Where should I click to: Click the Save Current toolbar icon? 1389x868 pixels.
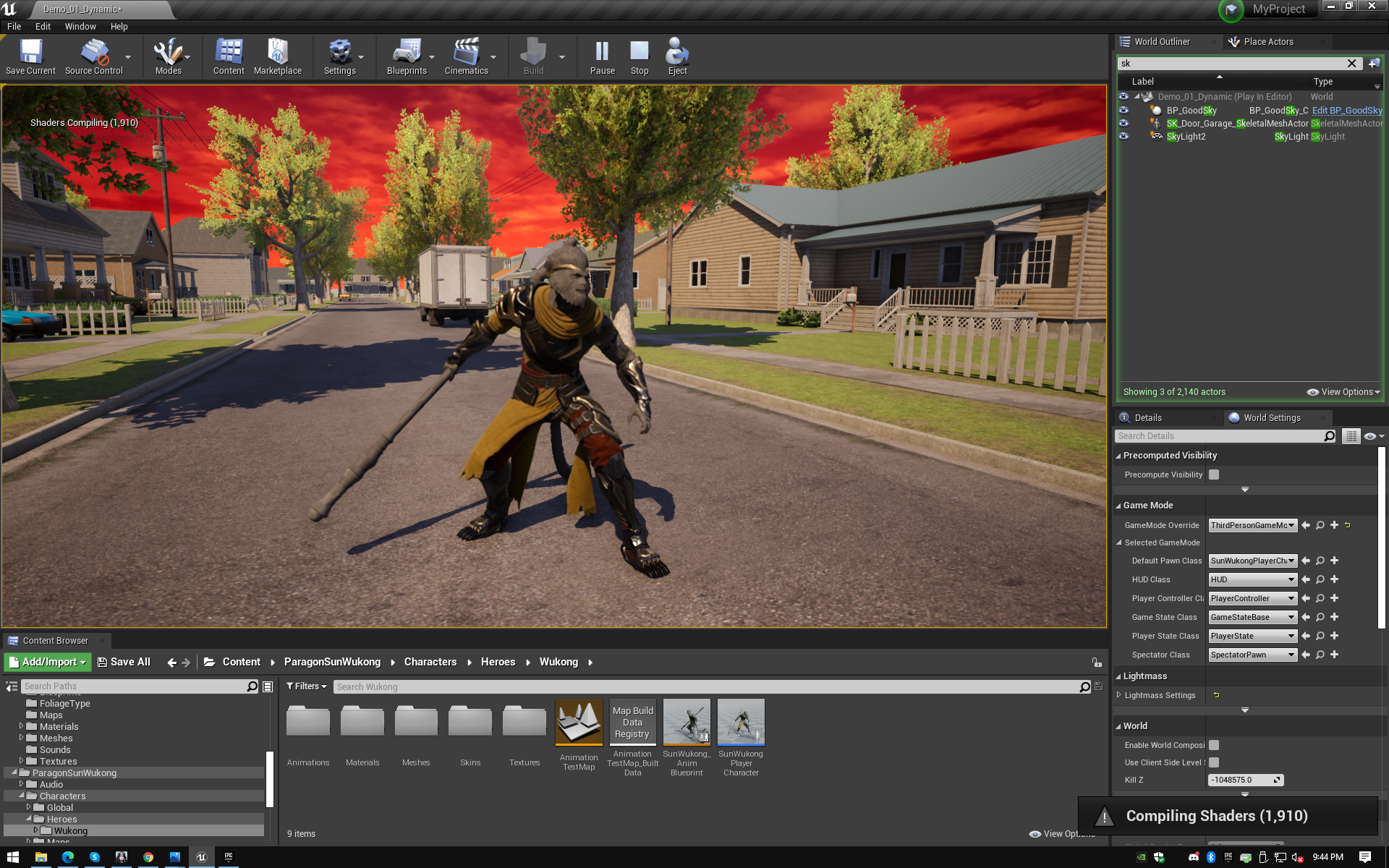click(x=30, y=56)
